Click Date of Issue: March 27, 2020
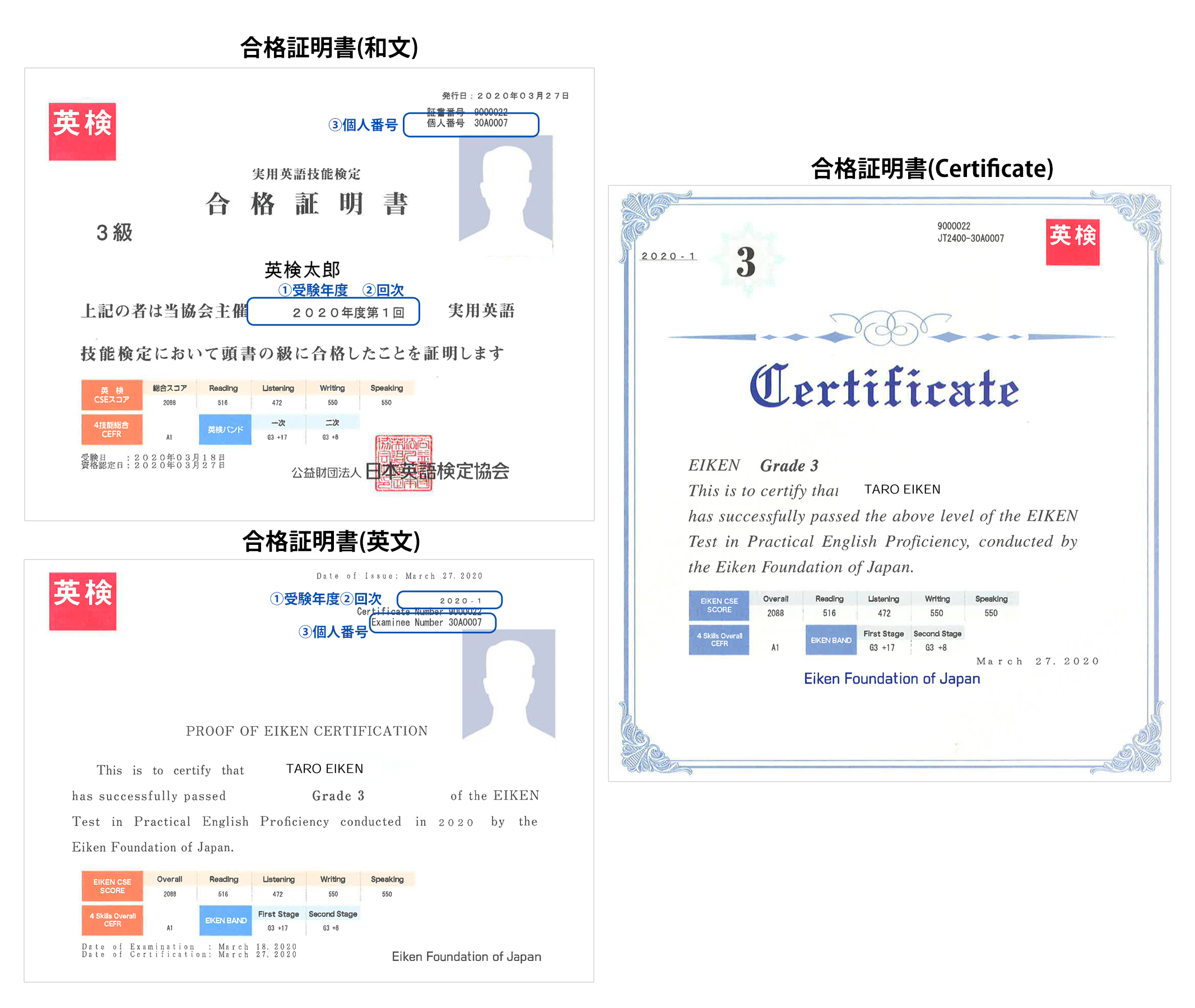 399,576
